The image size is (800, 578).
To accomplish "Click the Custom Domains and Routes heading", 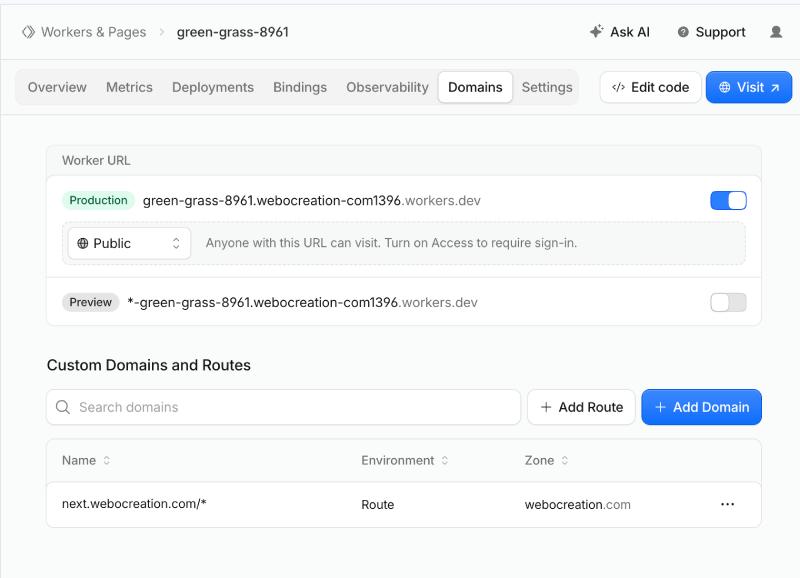I will (149, 365).
